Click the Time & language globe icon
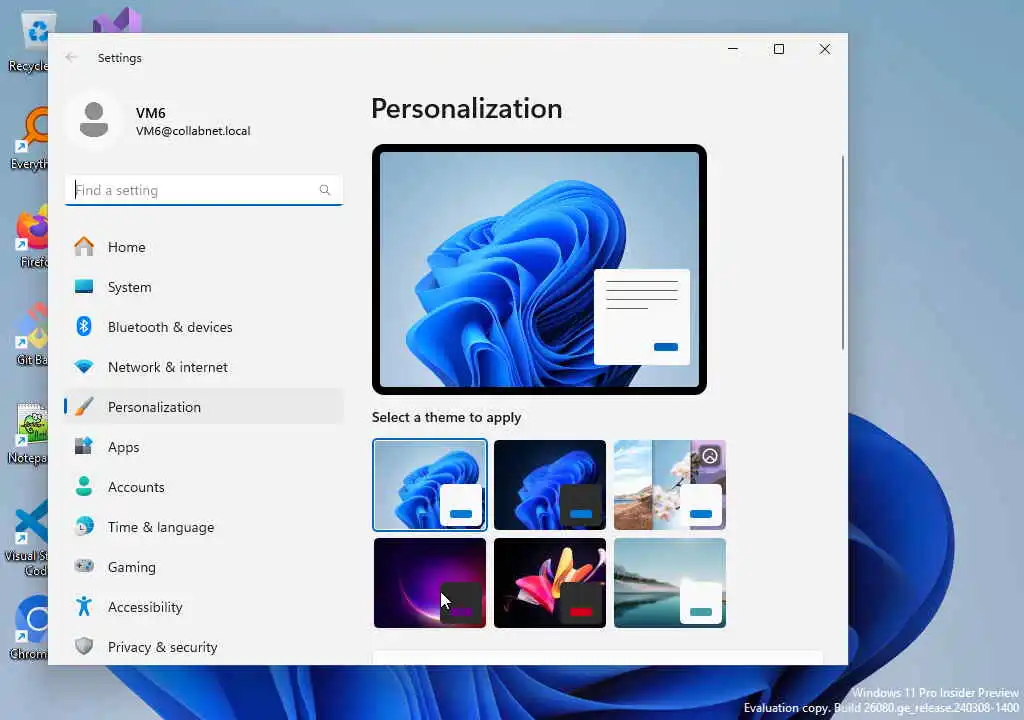Image resolution: width=1024 pixels, height=720 pixels. point(84,527)
